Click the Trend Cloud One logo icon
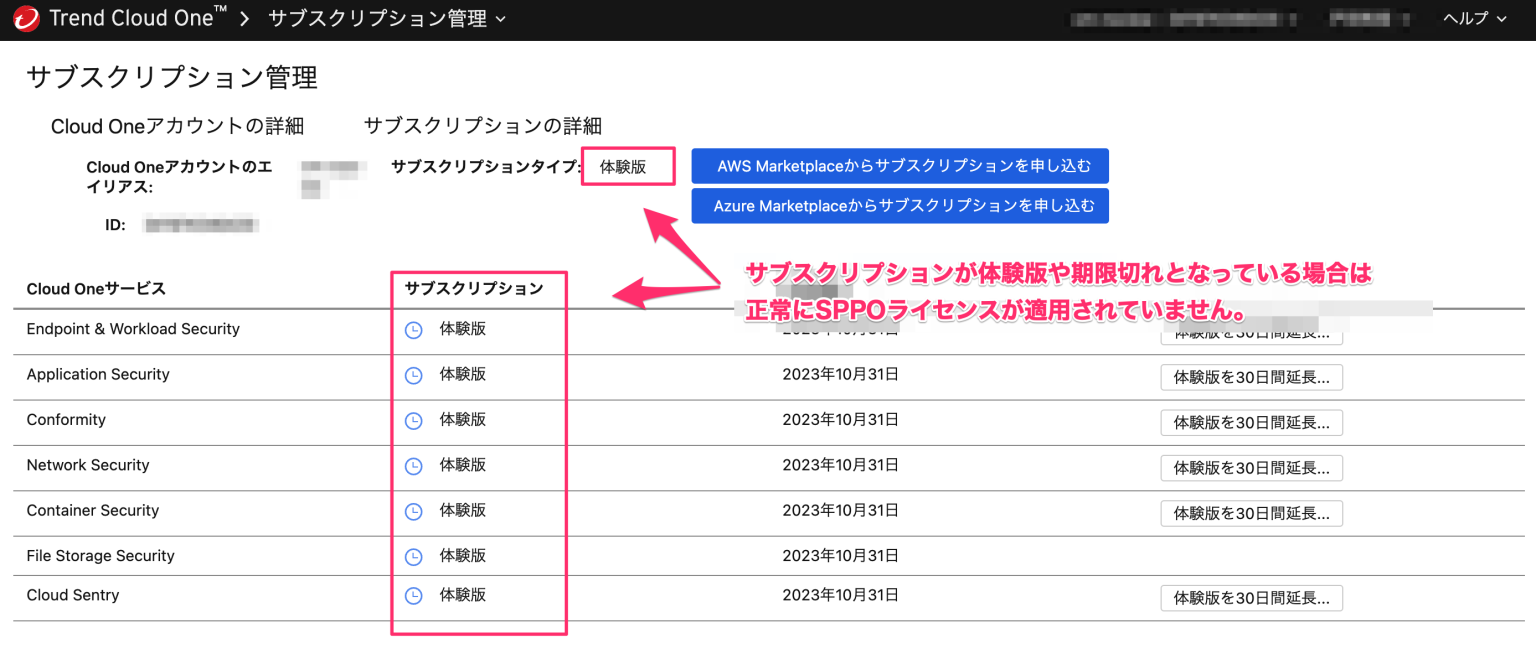Screen dimensions: 1536x664 28,18
